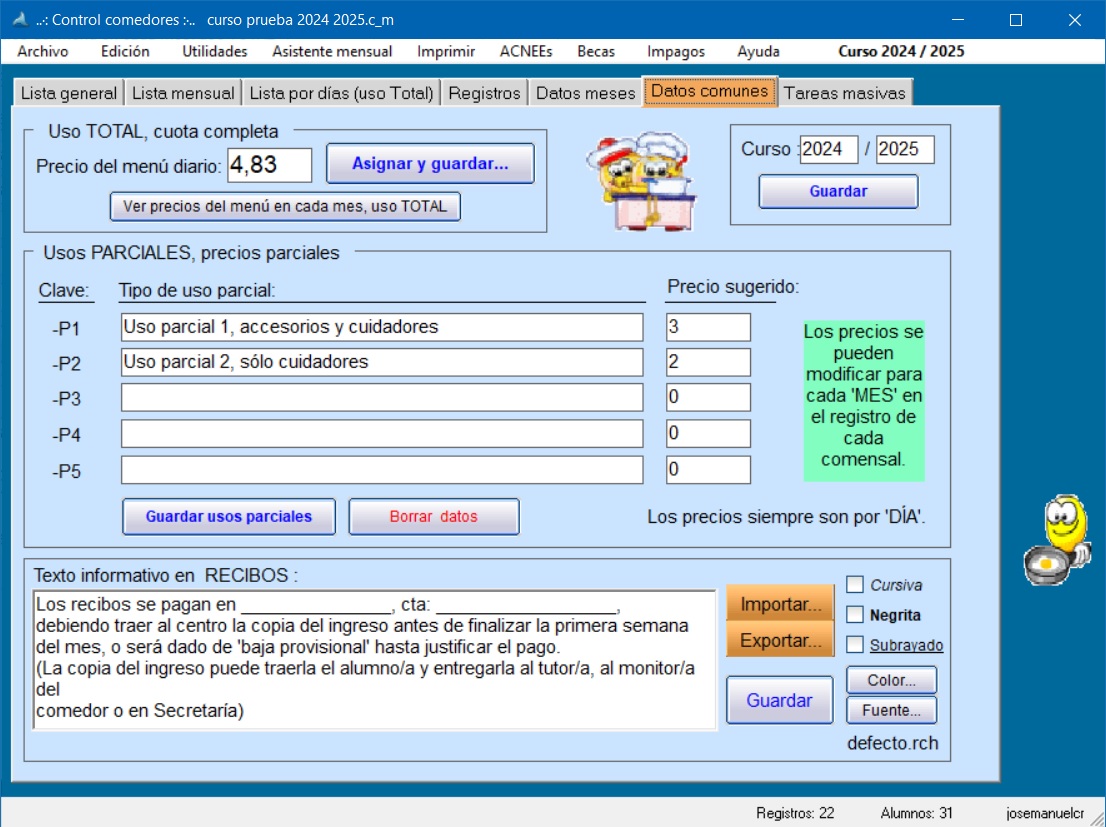This screenshot has width=1106, height=827.
Task: Click Importar to load receipt text
Action: [780, 605]
